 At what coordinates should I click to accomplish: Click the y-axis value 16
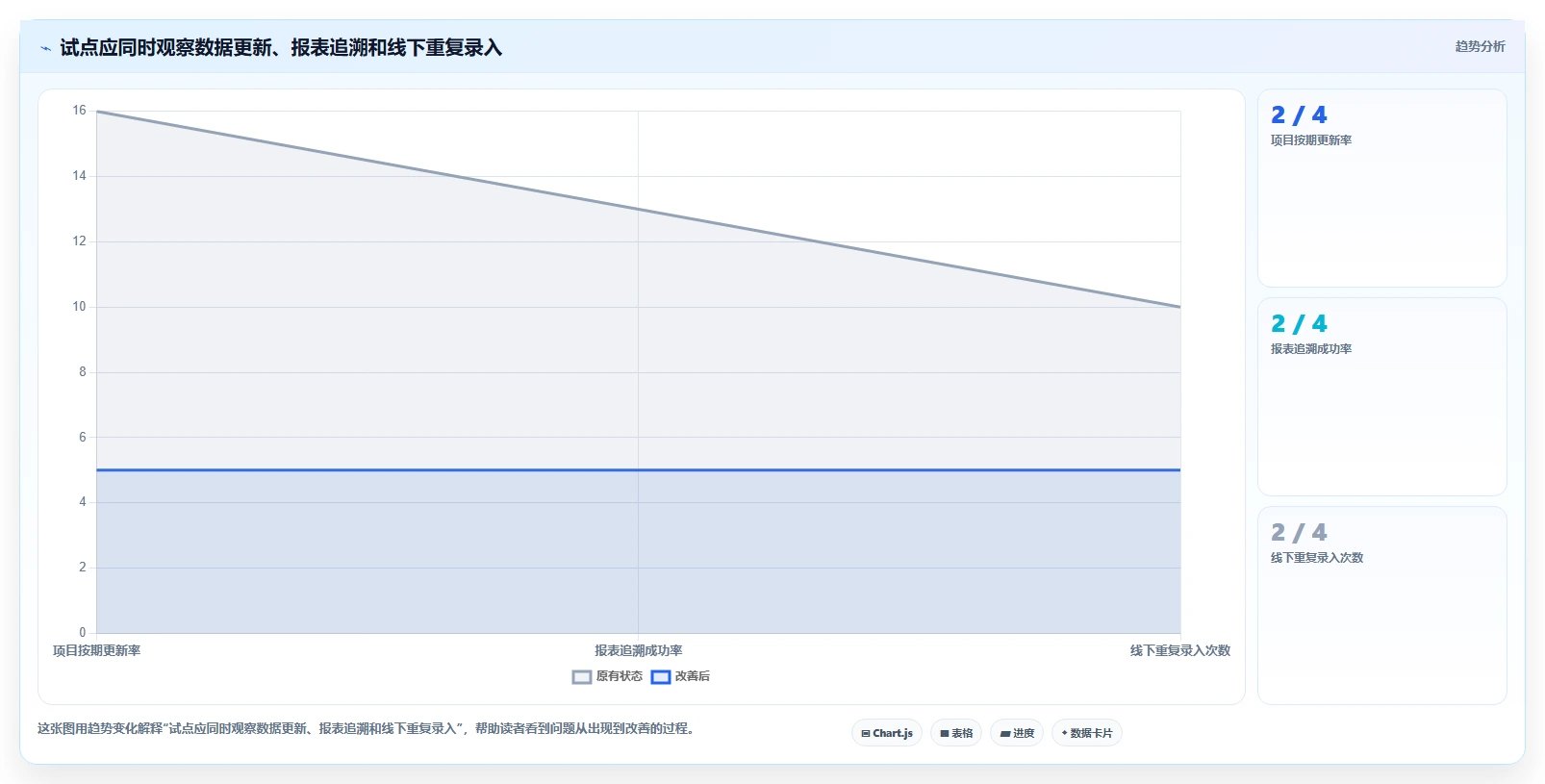[79, 111]
